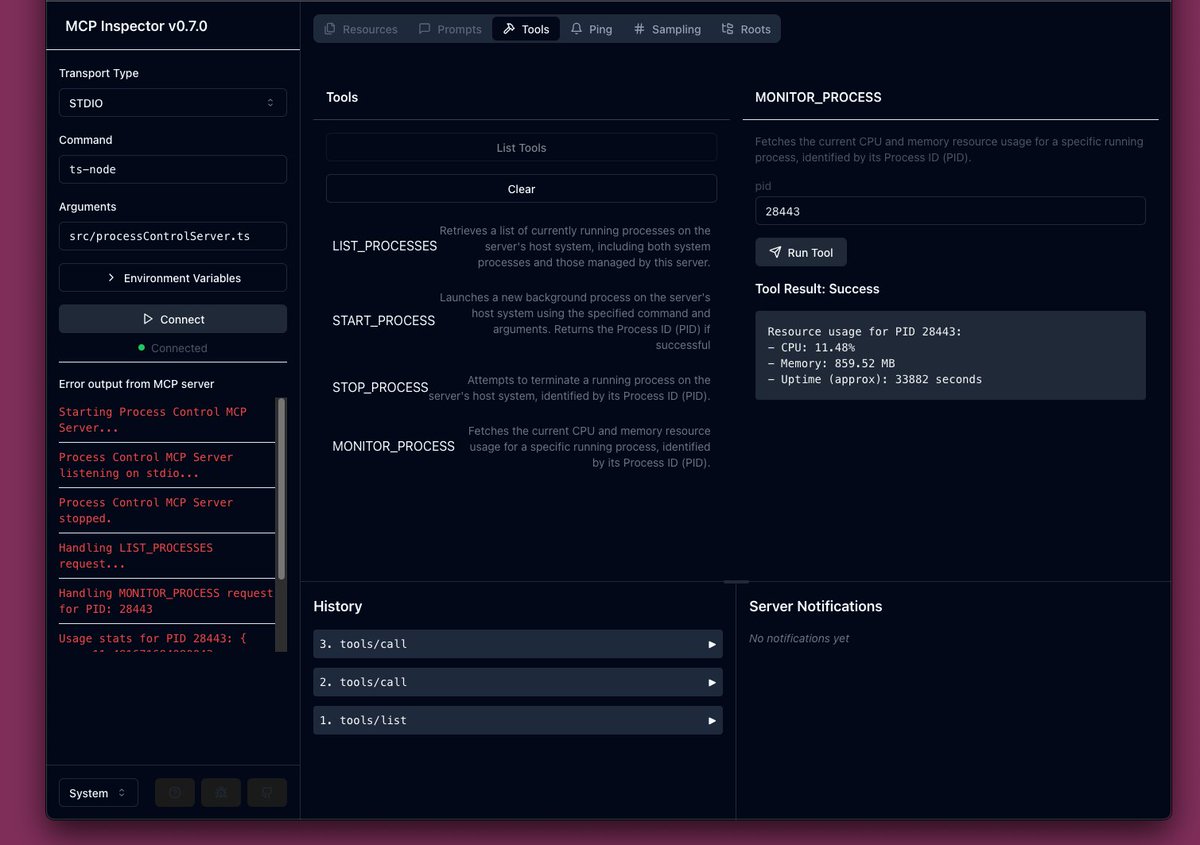
Task: Click 'Handling MONITOR_PROCESS request for PID' log entry
Action: (x=166, y=601)
